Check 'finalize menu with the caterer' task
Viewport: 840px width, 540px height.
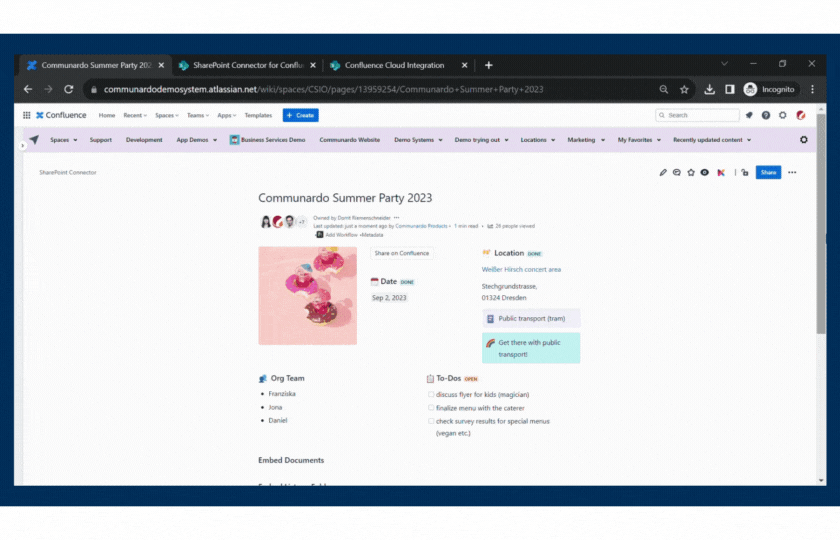tap(431, 408)
